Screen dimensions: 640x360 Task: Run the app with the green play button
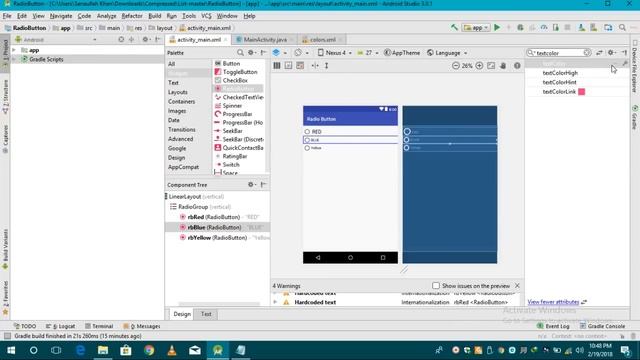click(x=497, y=28)
